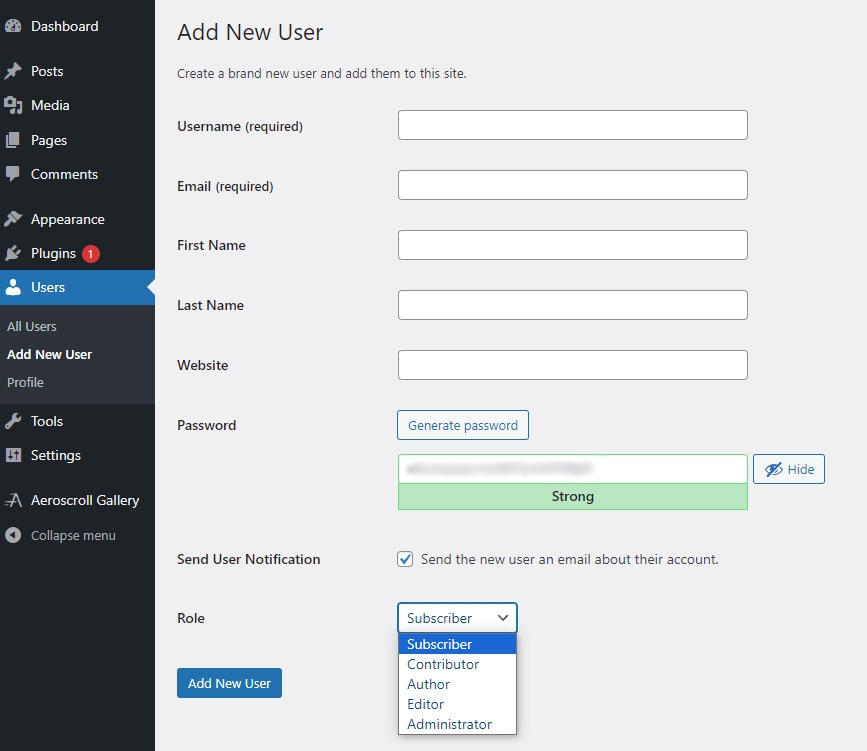Focus the Username input field
The height and width of the screenshot is (751, 867).
(573, 125)
